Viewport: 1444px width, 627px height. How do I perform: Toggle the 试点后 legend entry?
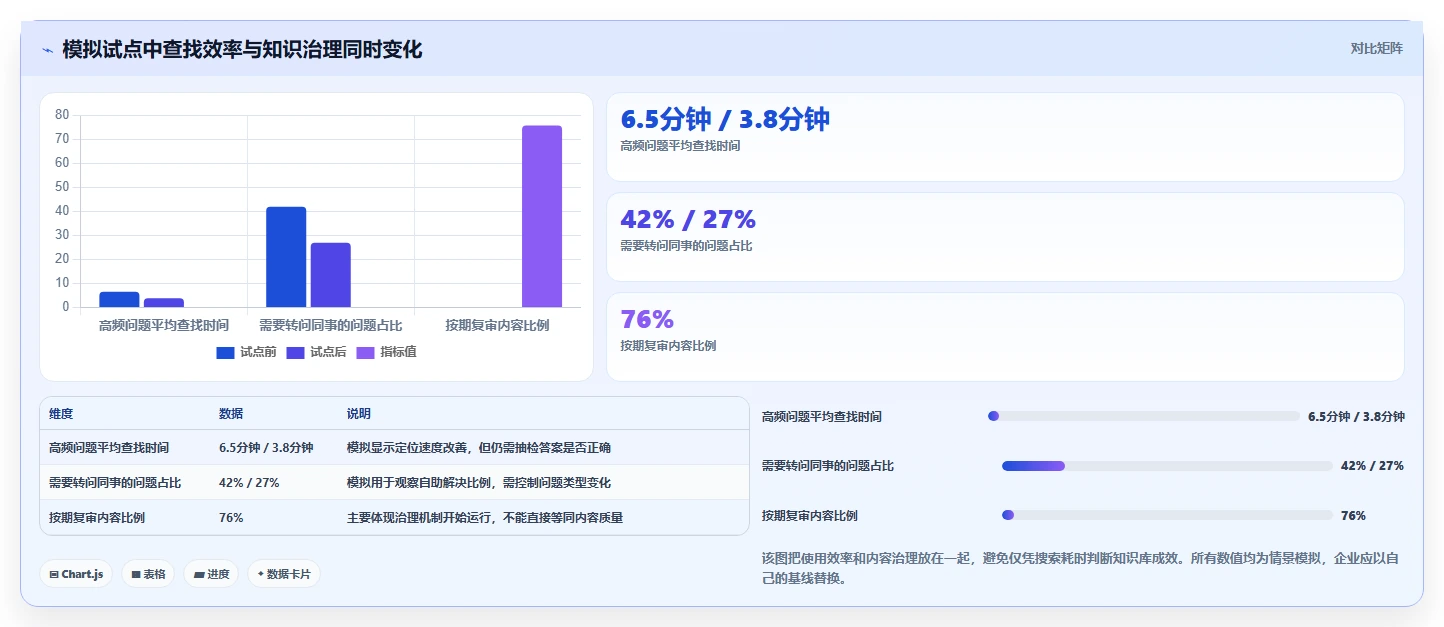[316, 352]
